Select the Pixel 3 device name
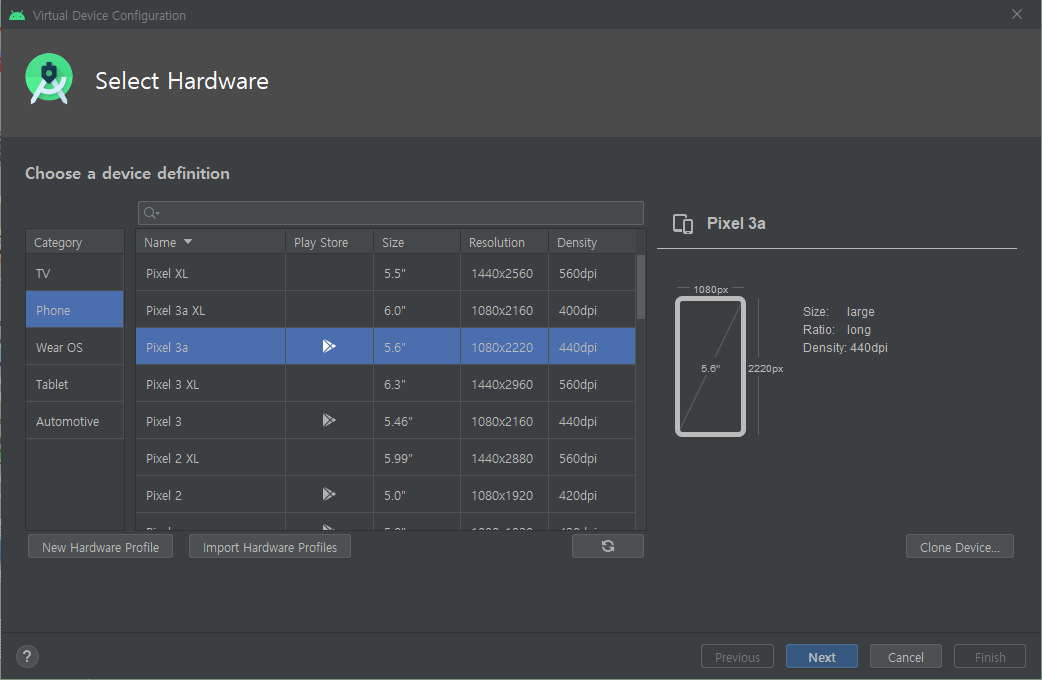The image size is (1042, 680). pos(163,421)
